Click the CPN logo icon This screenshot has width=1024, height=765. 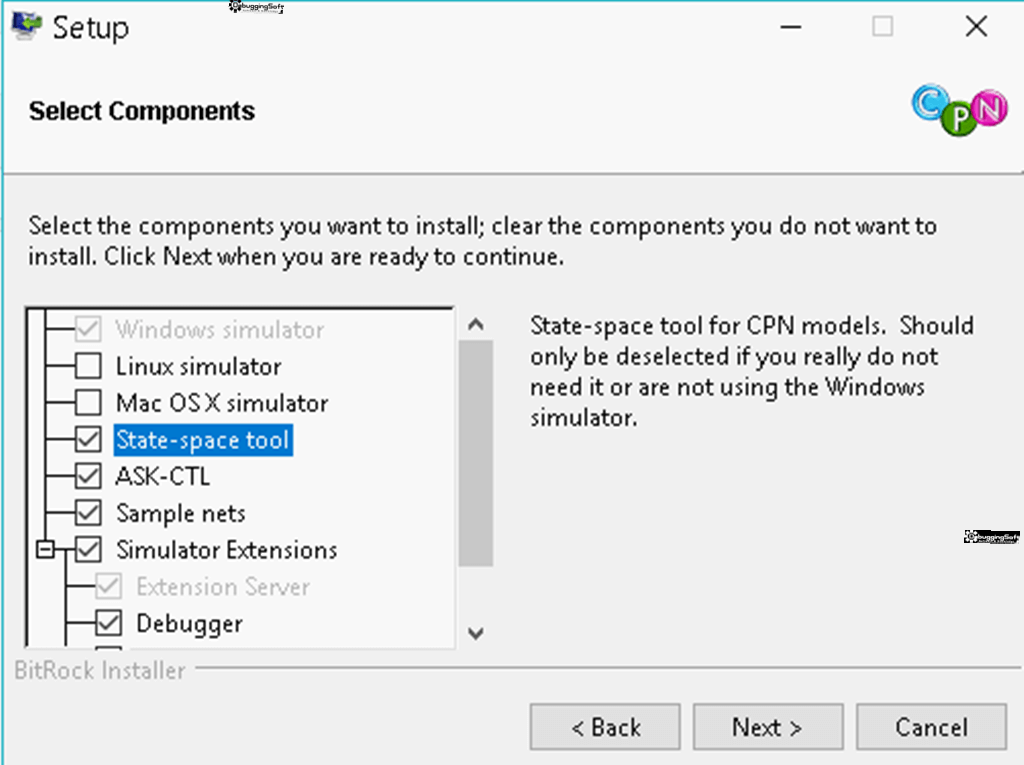point(959,110)
